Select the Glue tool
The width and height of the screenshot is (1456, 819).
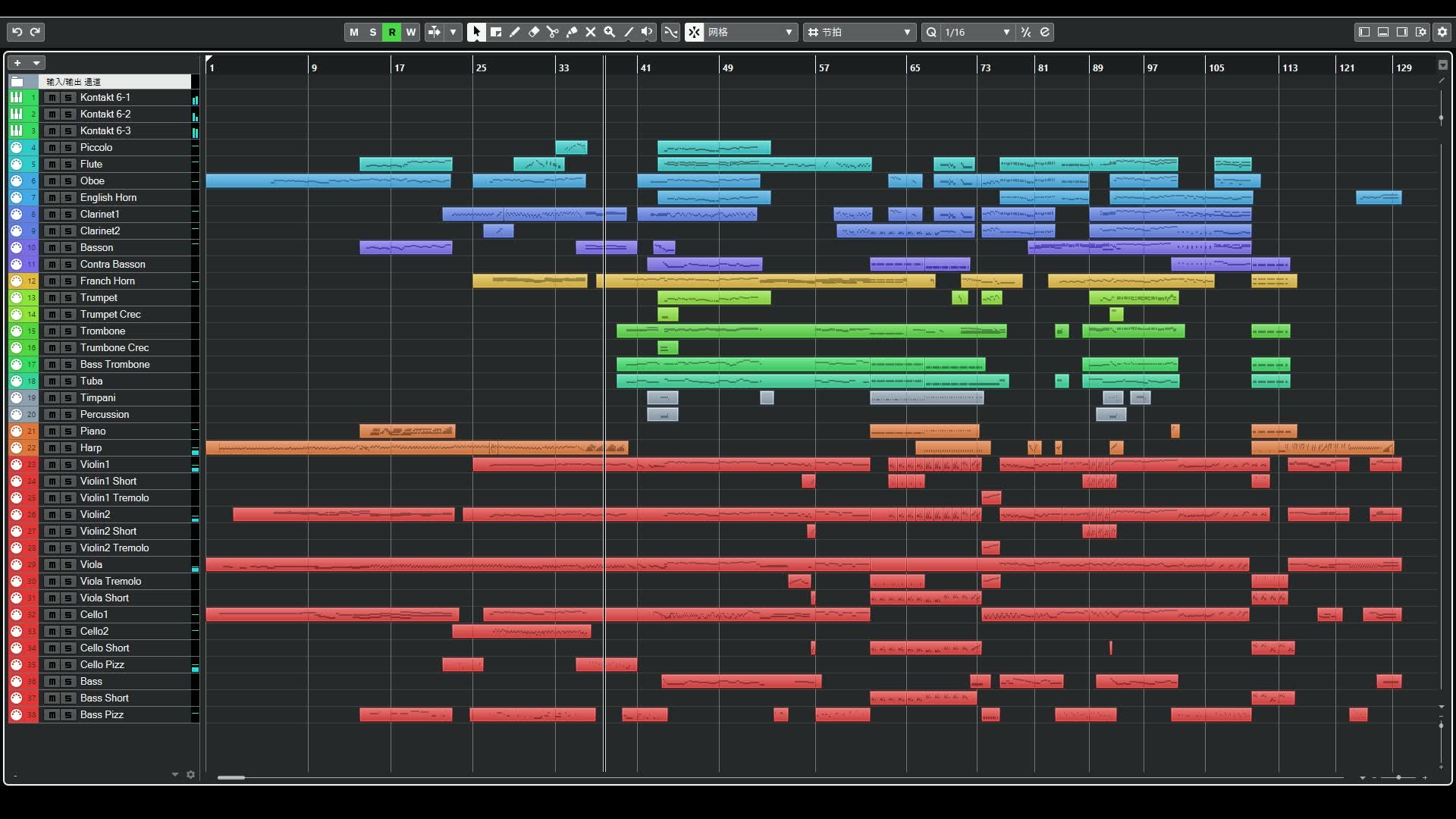(x=572, y=32)
